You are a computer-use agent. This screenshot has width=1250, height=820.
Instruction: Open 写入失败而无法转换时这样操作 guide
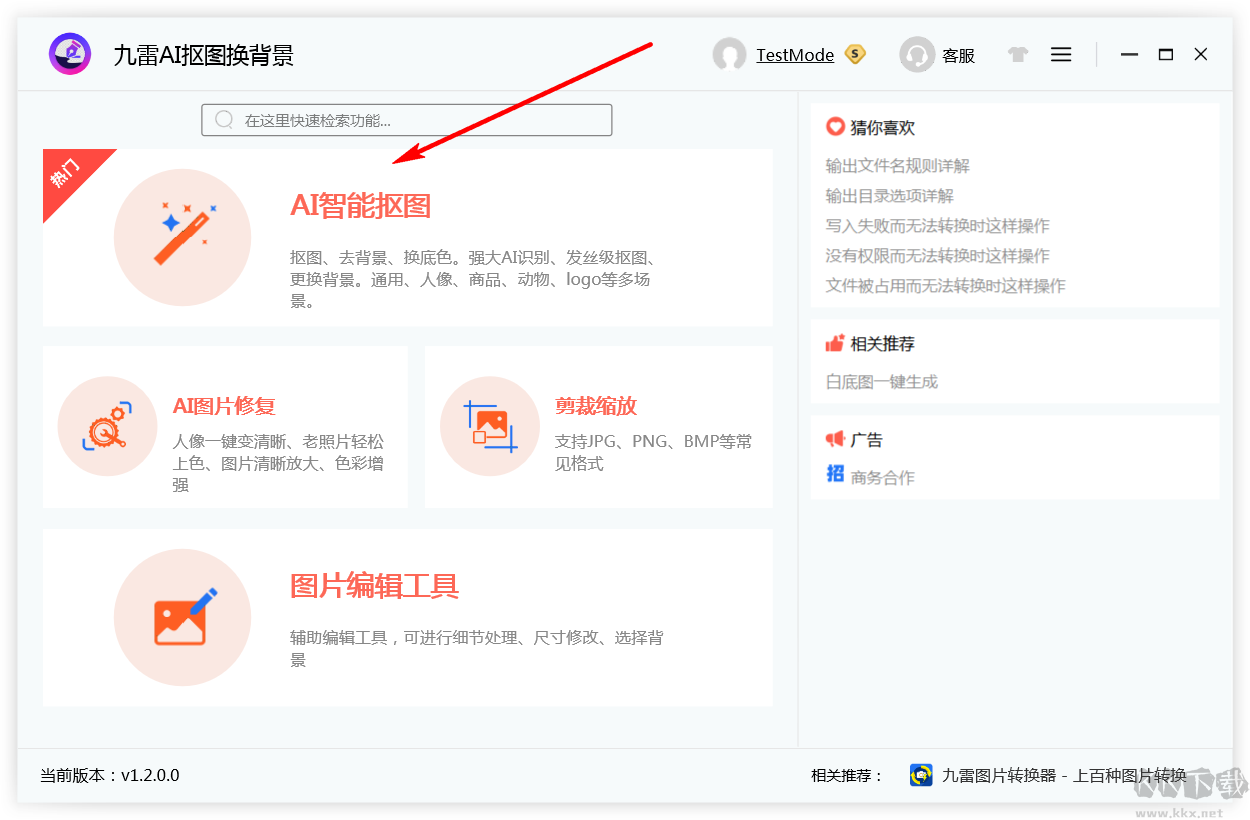931,225
